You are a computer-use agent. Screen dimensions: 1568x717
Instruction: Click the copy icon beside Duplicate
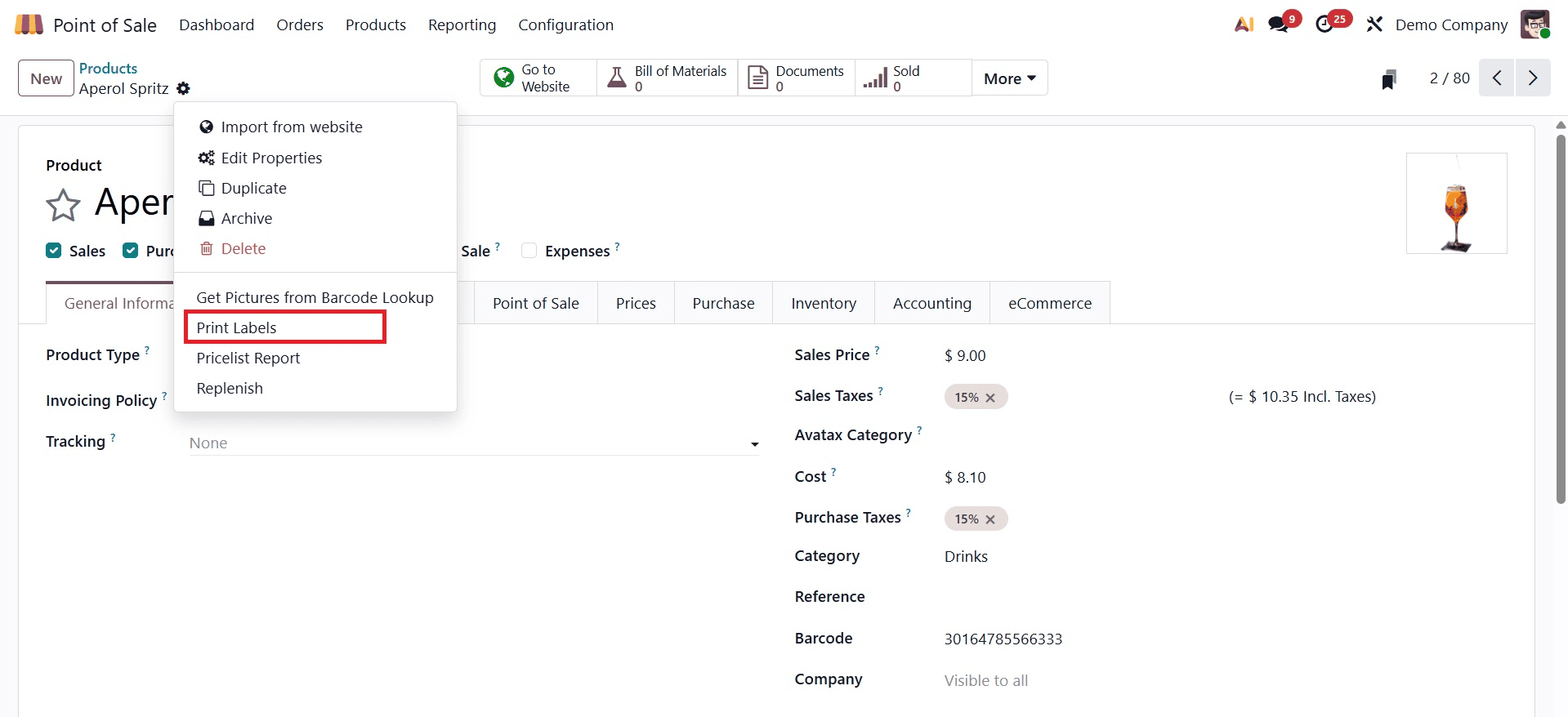(207, 188)
